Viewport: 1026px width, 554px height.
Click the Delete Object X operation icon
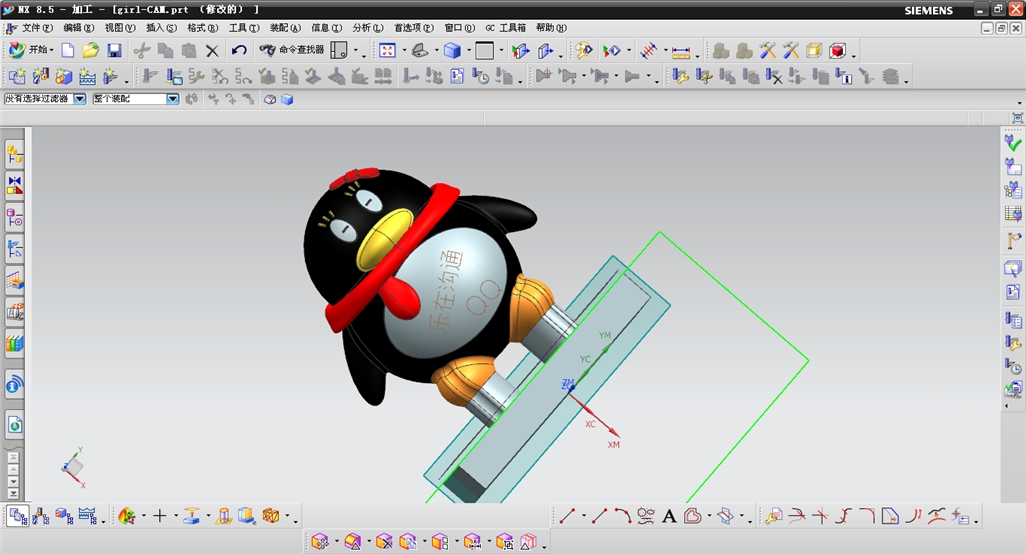pos(774,77)
